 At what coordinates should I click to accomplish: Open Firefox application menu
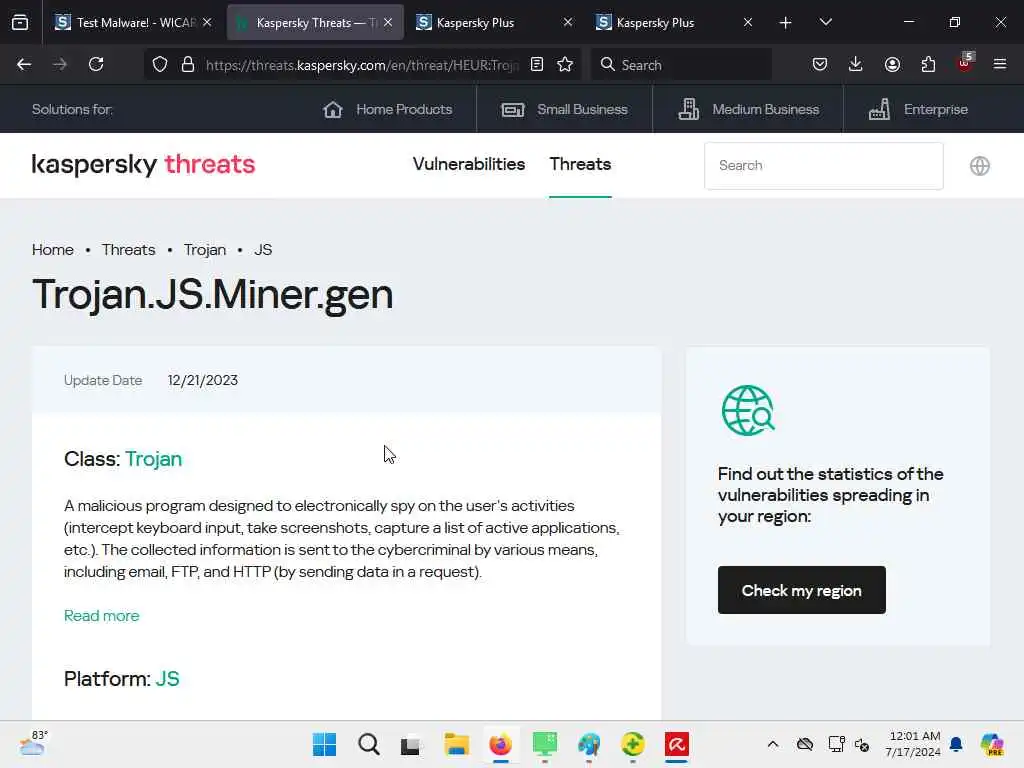[1000, 64]
